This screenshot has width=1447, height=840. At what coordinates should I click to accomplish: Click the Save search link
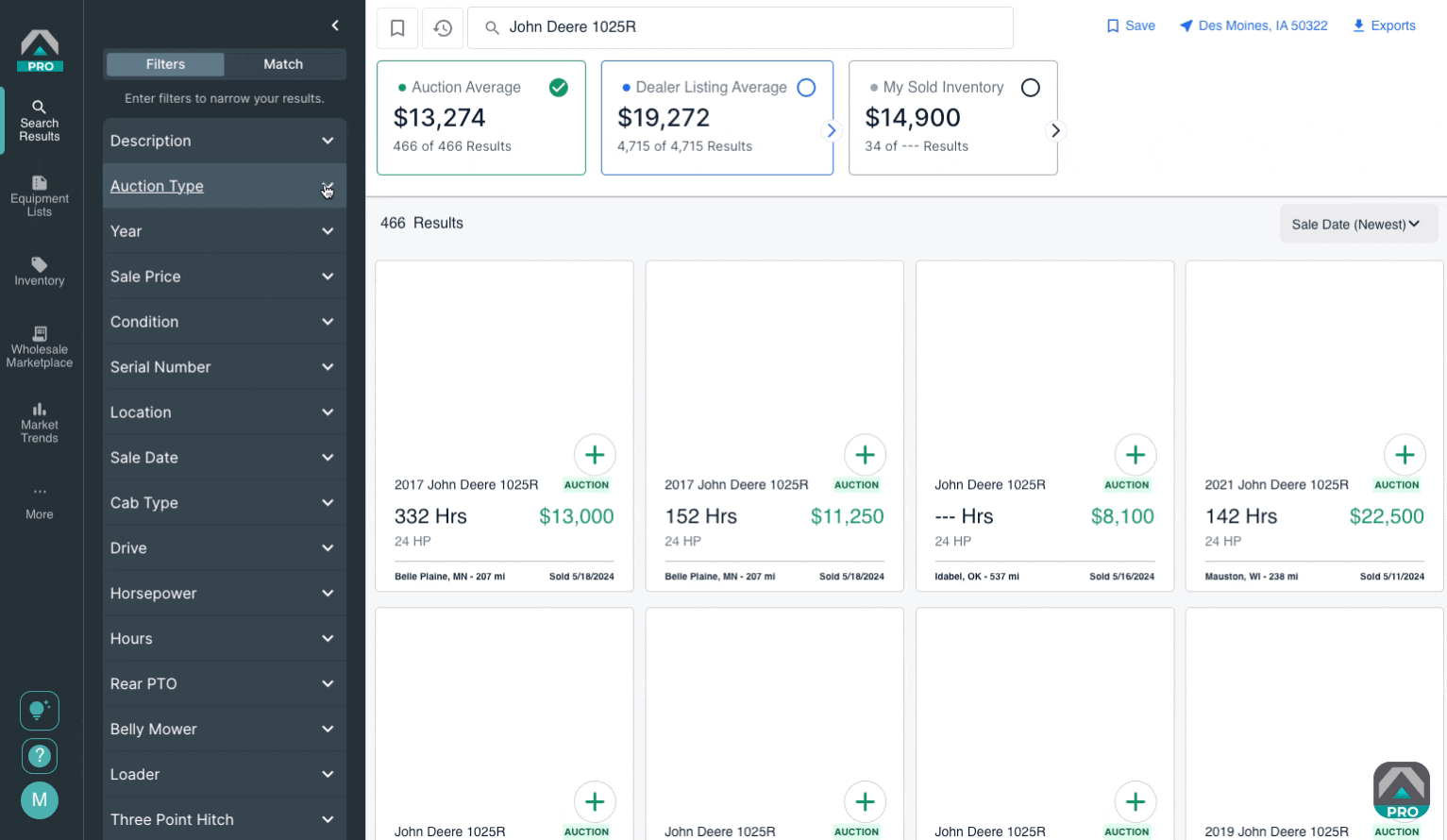coord(1131,25)
